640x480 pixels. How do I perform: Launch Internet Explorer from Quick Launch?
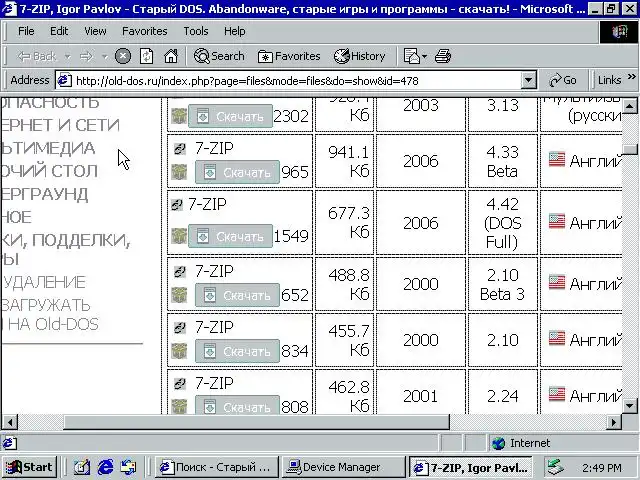105,467
